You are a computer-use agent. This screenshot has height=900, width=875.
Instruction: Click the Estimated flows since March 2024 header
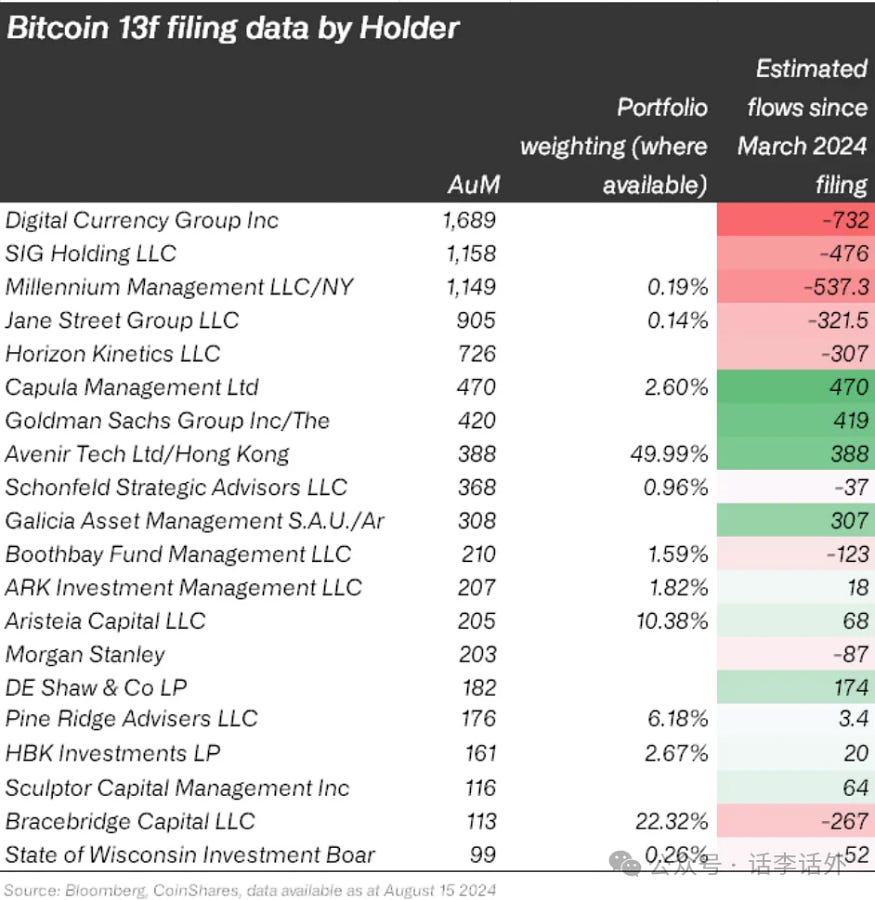click(803, 126)
